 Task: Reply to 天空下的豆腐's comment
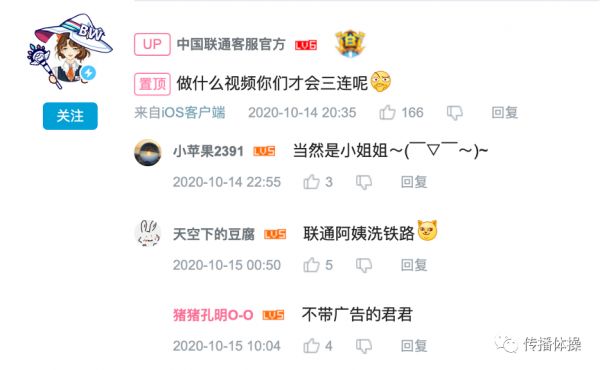[x=414, y=265]
